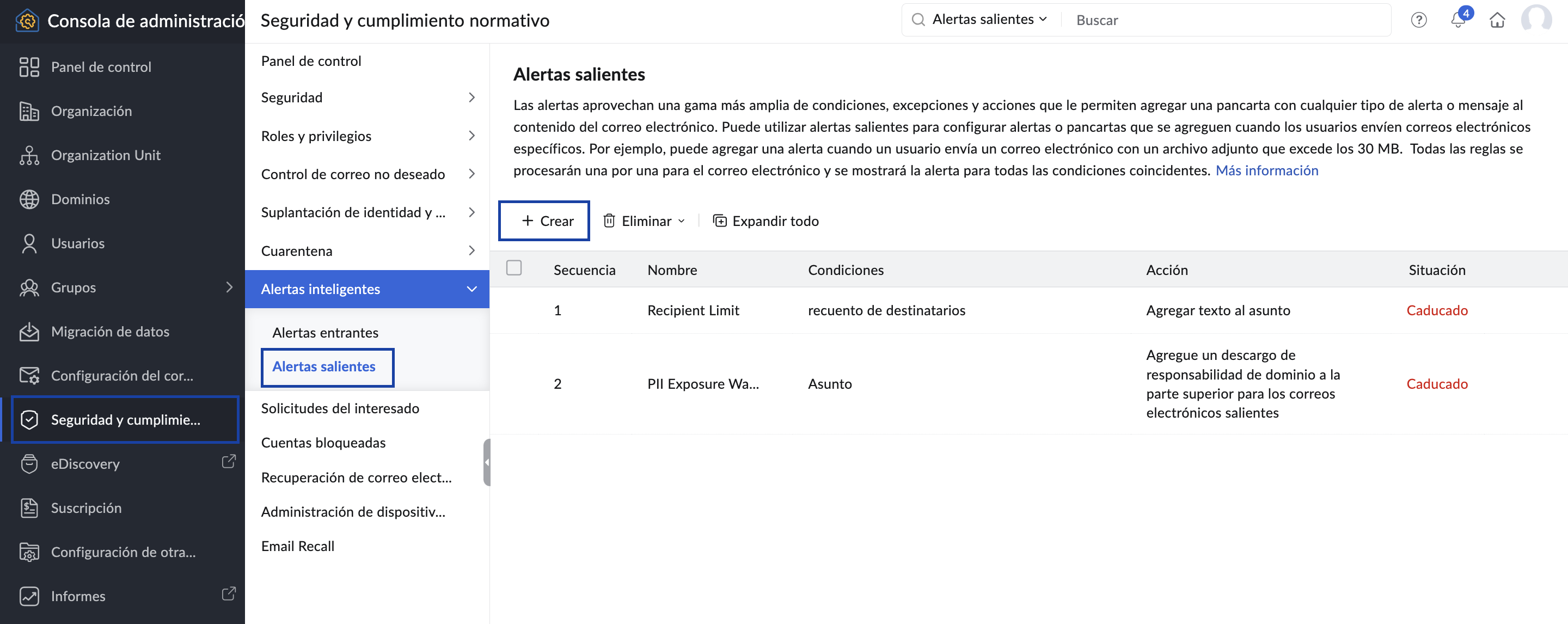The image size is (1568, 624).
Task: Open Panel de control in dark sidebar
Action: 100,67
